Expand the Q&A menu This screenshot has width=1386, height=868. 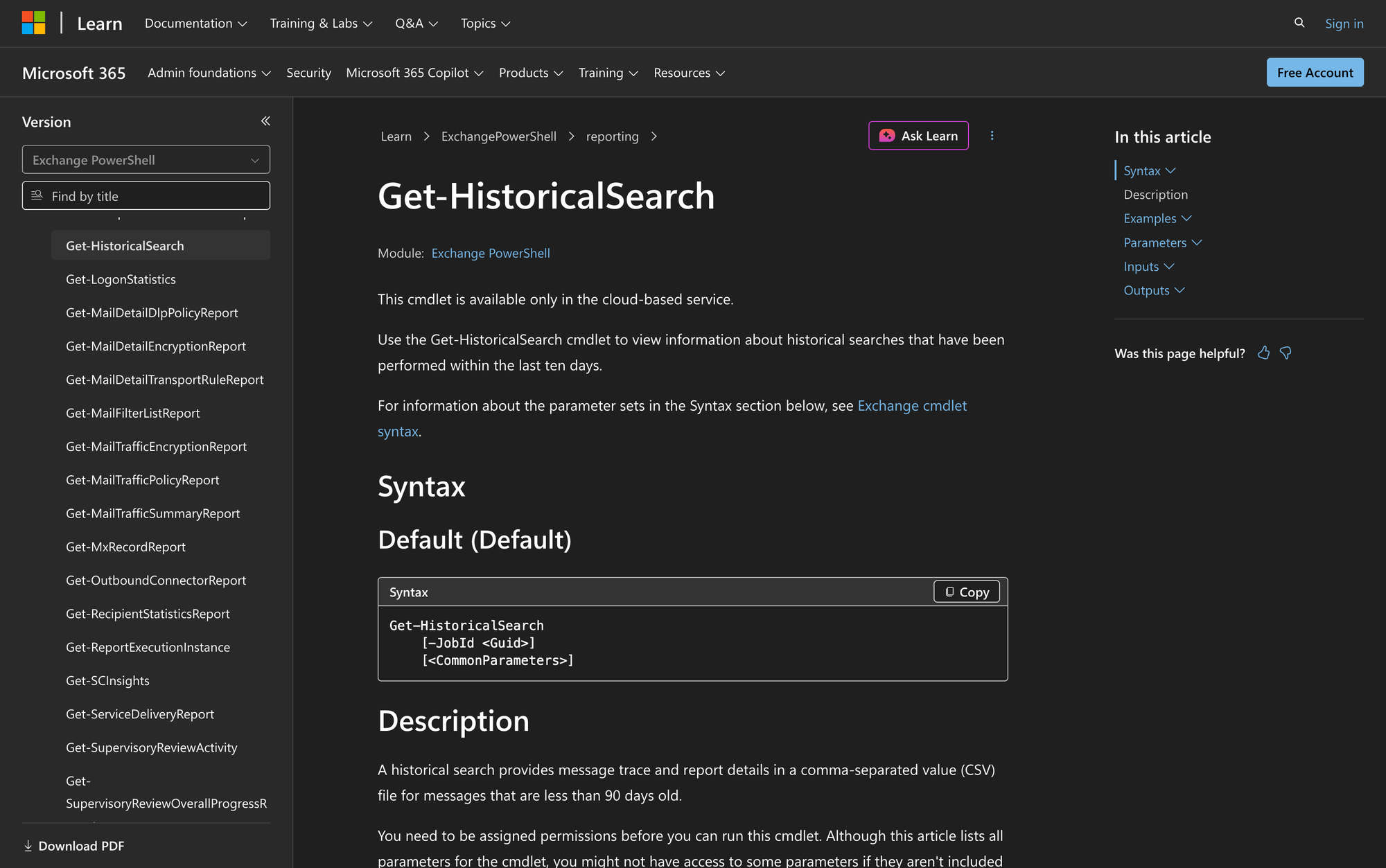(x=416, y=24)
